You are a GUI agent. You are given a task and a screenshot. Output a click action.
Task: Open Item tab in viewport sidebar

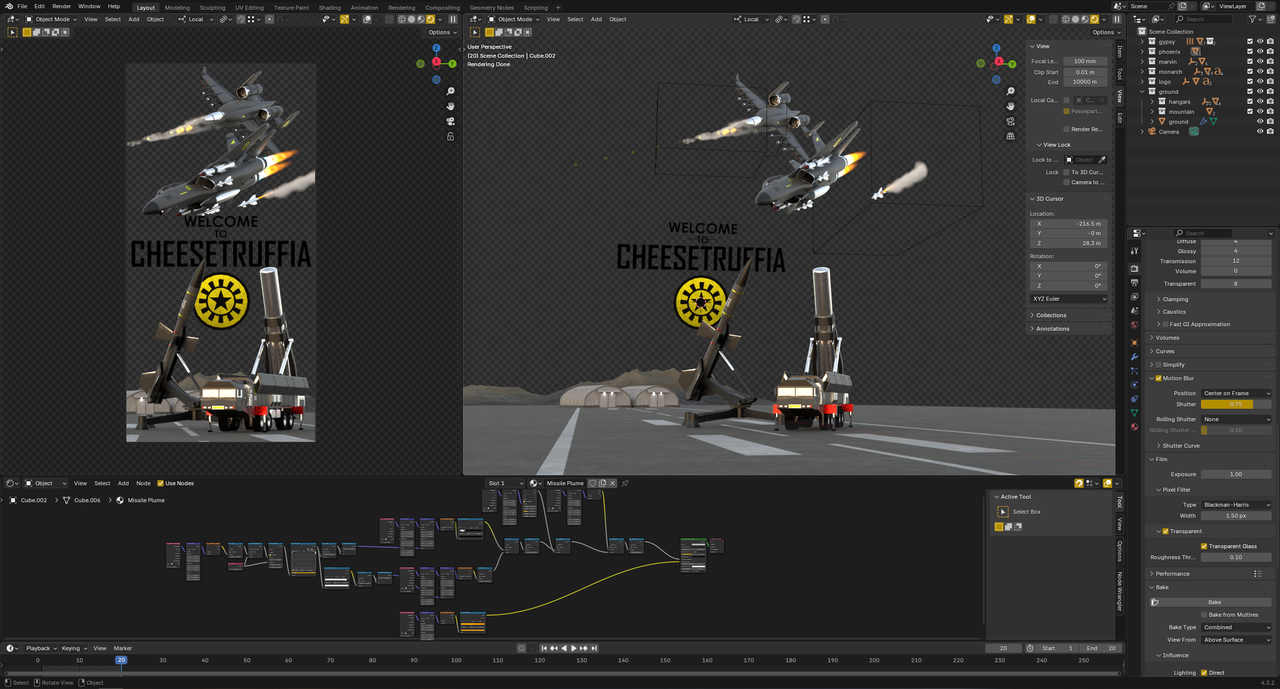click(1119, 53)
